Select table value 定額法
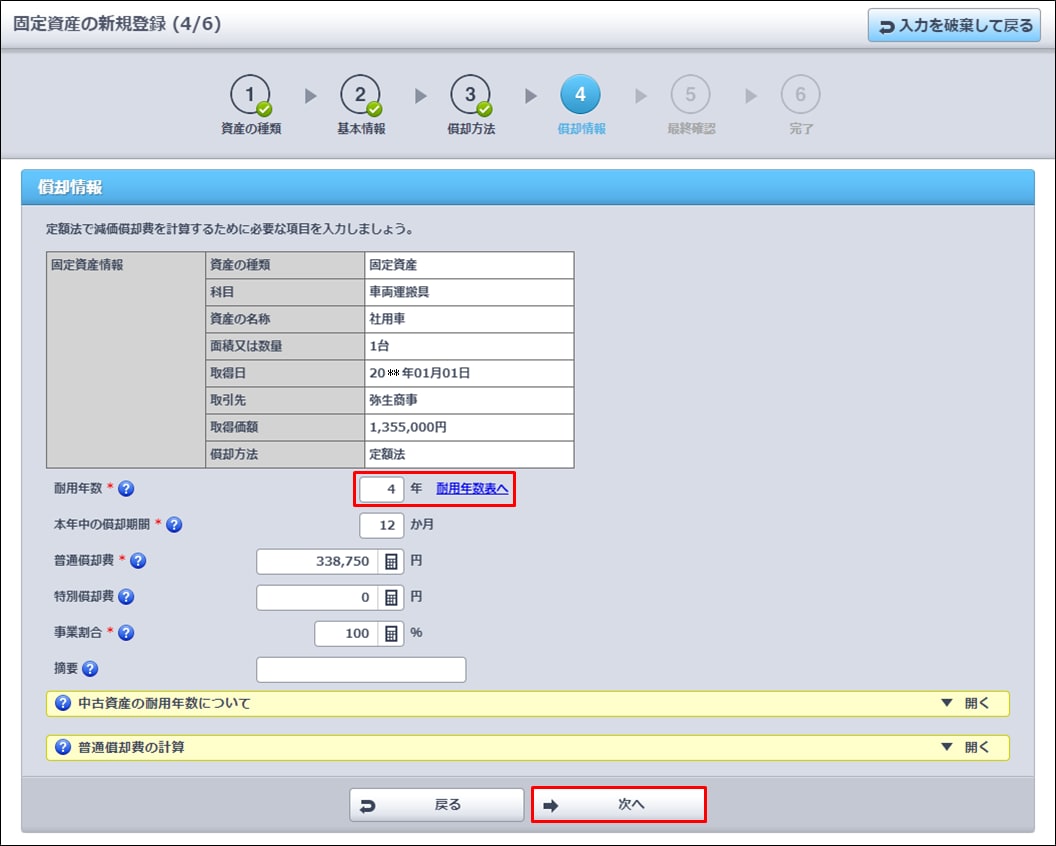 [387, 454]
